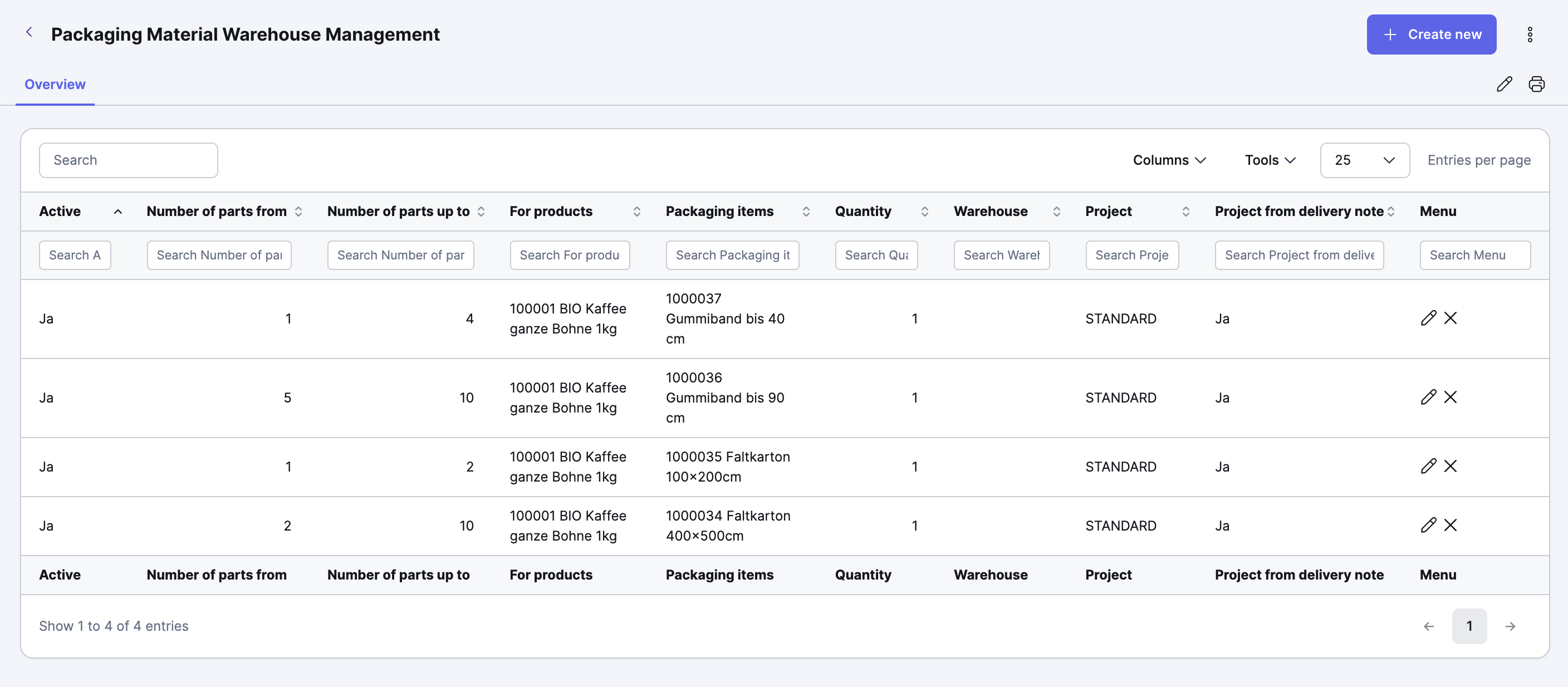Open the 25 entries per page dropdown
1568x687 pixels.
click(1365, 160)
